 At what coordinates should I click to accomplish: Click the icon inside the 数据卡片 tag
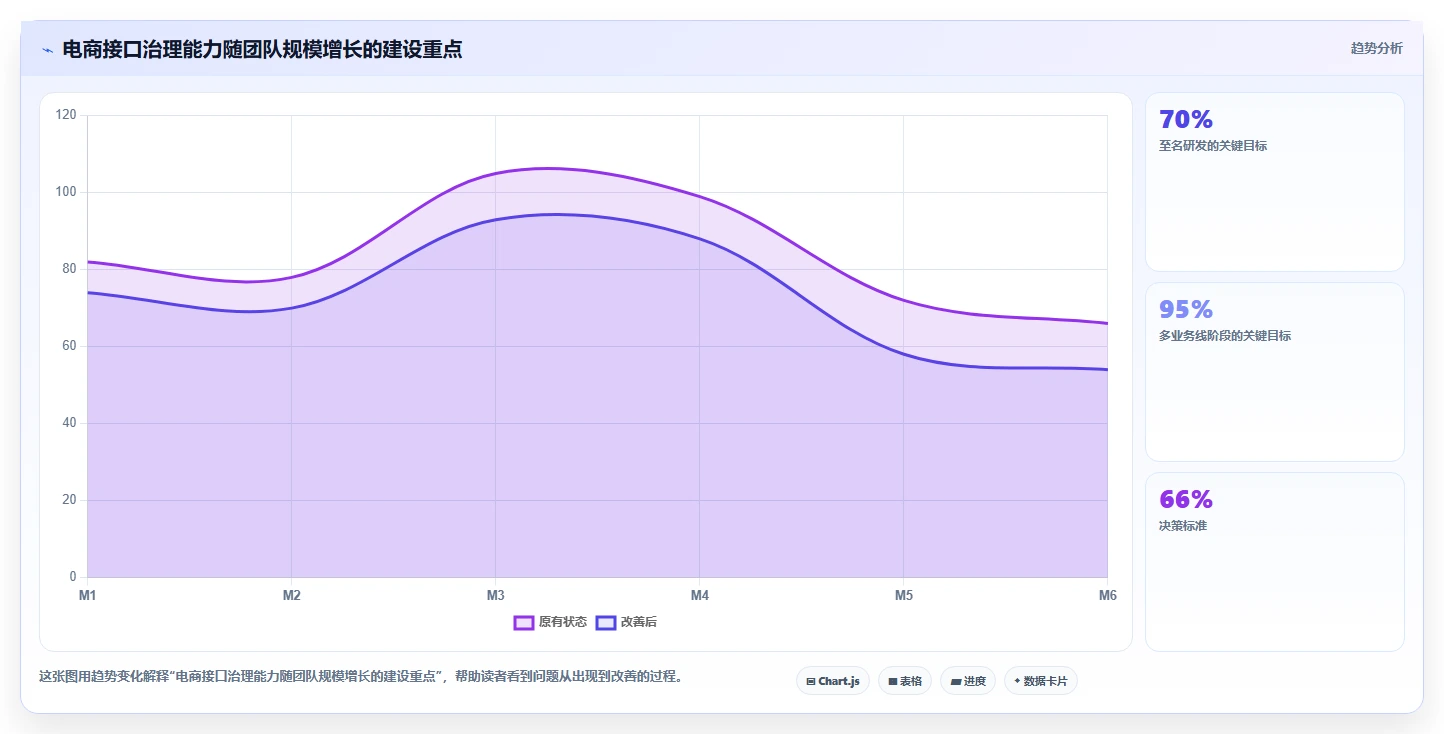coord(1017,681)
